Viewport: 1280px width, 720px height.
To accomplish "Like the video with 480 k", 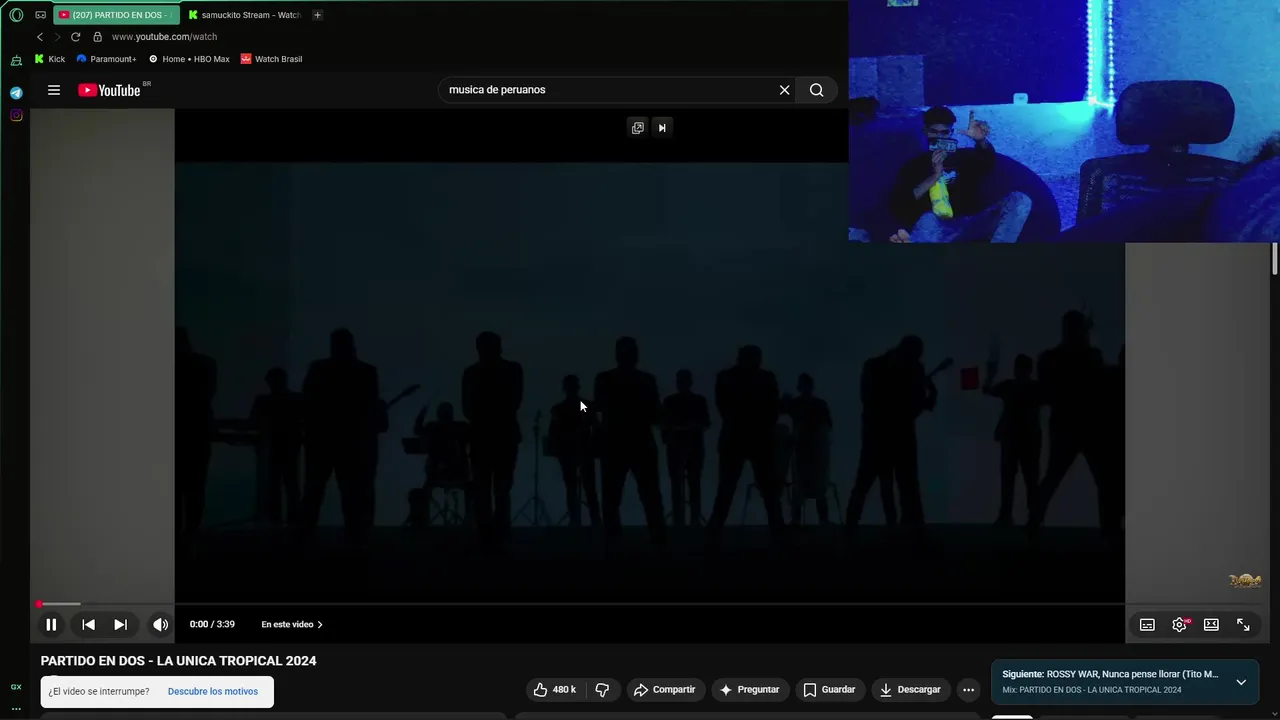I will 554,689.
